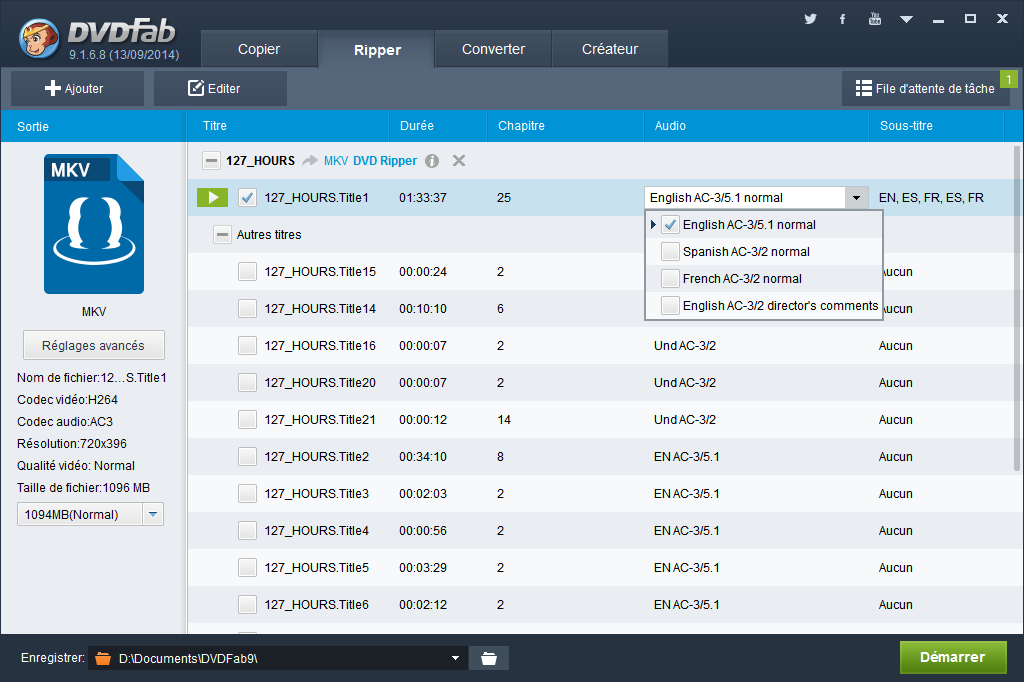Open the 1094MB(Normal) size dropdown
The image size is (1024, 682).
pos(152,514)
